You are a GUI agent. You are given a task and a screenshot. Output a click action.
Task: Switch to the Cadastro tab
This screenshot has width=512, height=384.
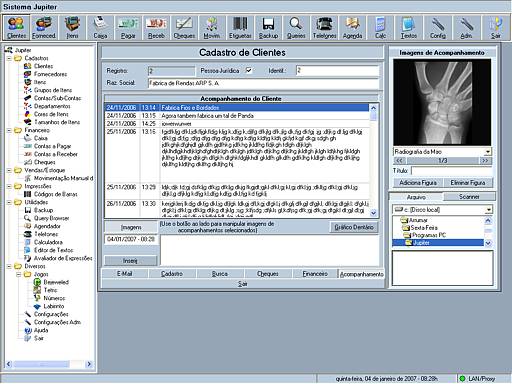click(x=172, y=274)
